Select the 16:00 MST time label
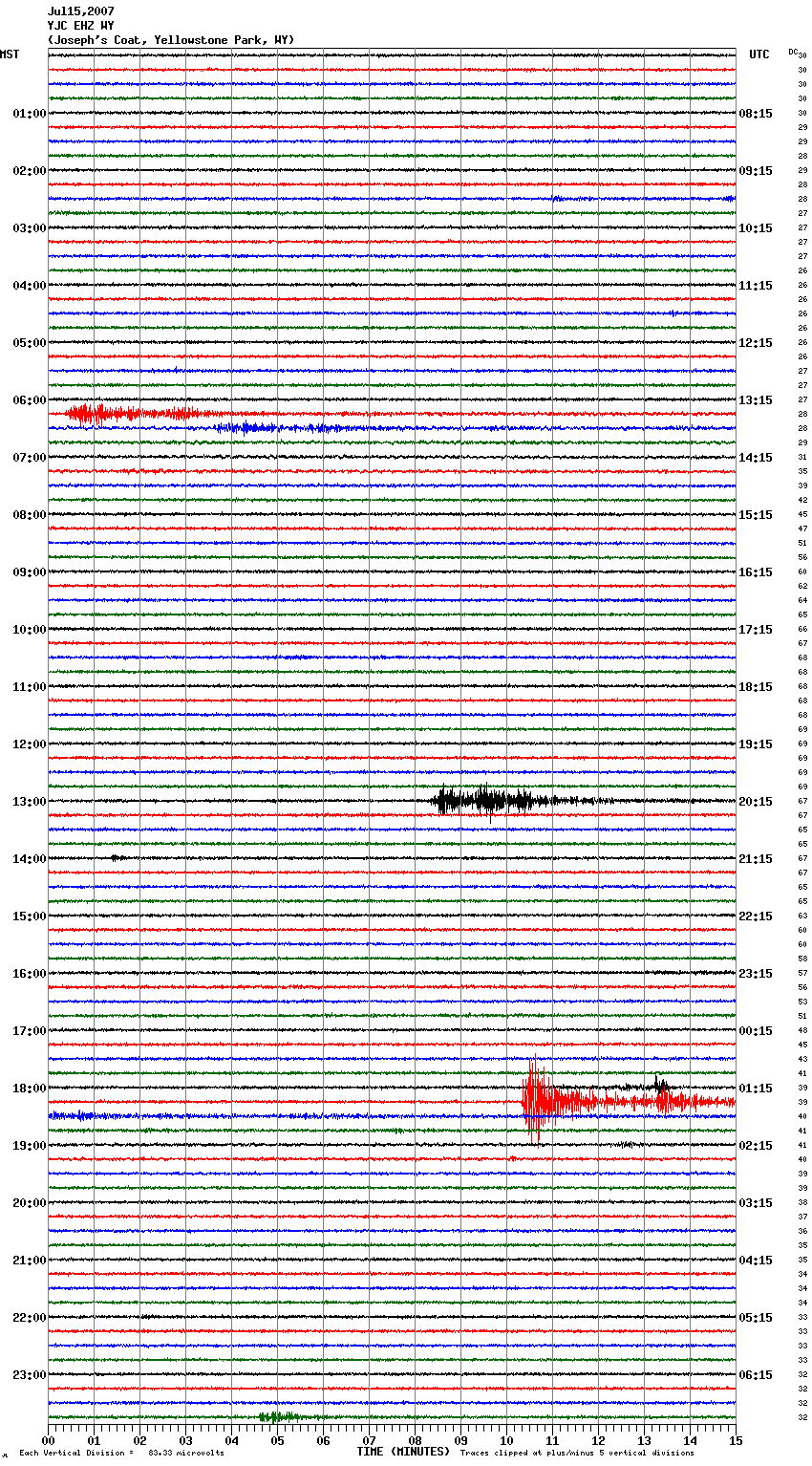The image size is (812, 1466). [x=30, y=974]
